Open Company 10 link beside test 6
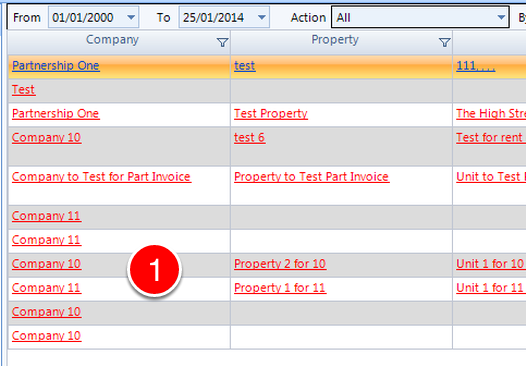The width and height of the screenshot is (526, 366). 46,138
